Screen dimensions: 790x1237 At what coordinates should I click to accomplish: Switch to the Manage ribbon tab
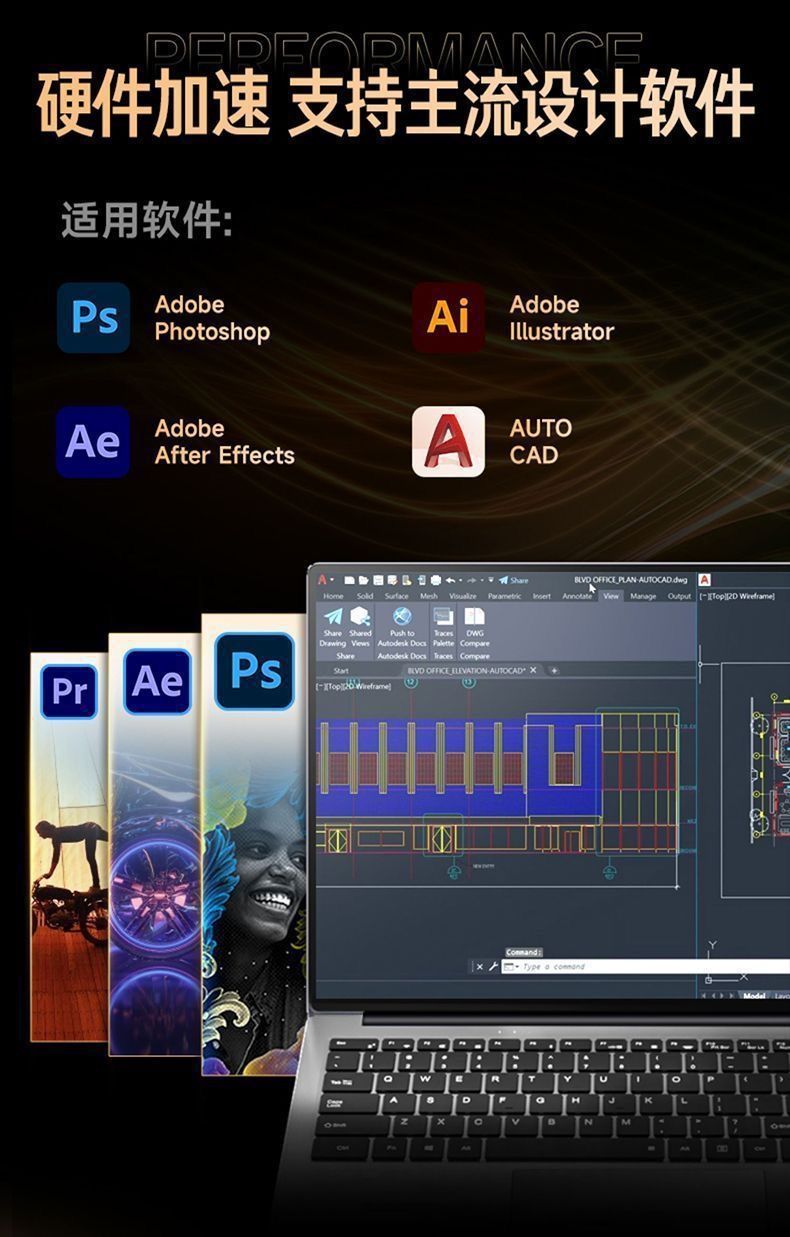[643, 596]
